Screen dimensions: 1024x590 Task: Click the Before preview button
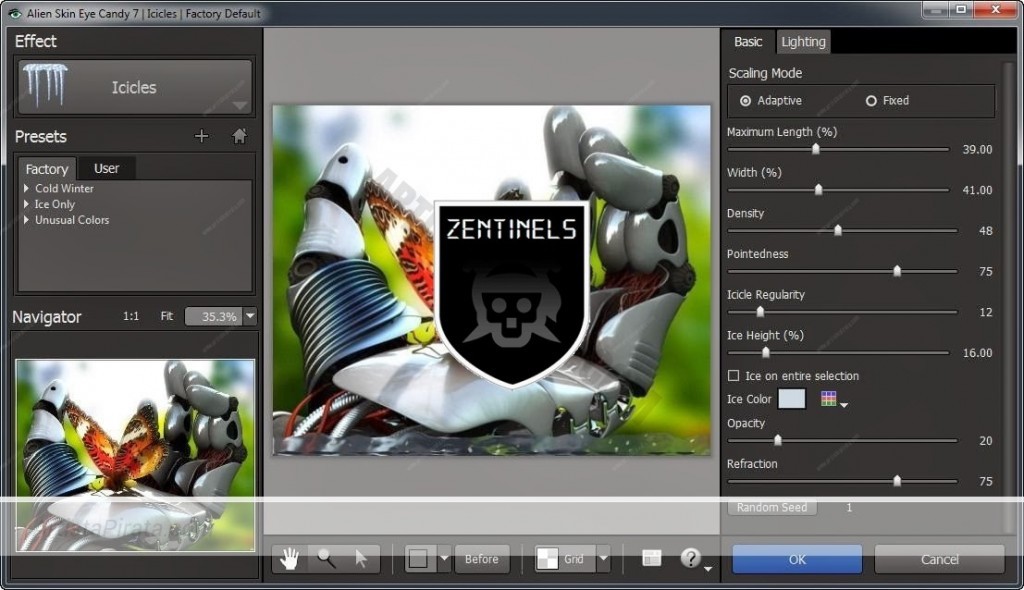(x=481, y=559)
